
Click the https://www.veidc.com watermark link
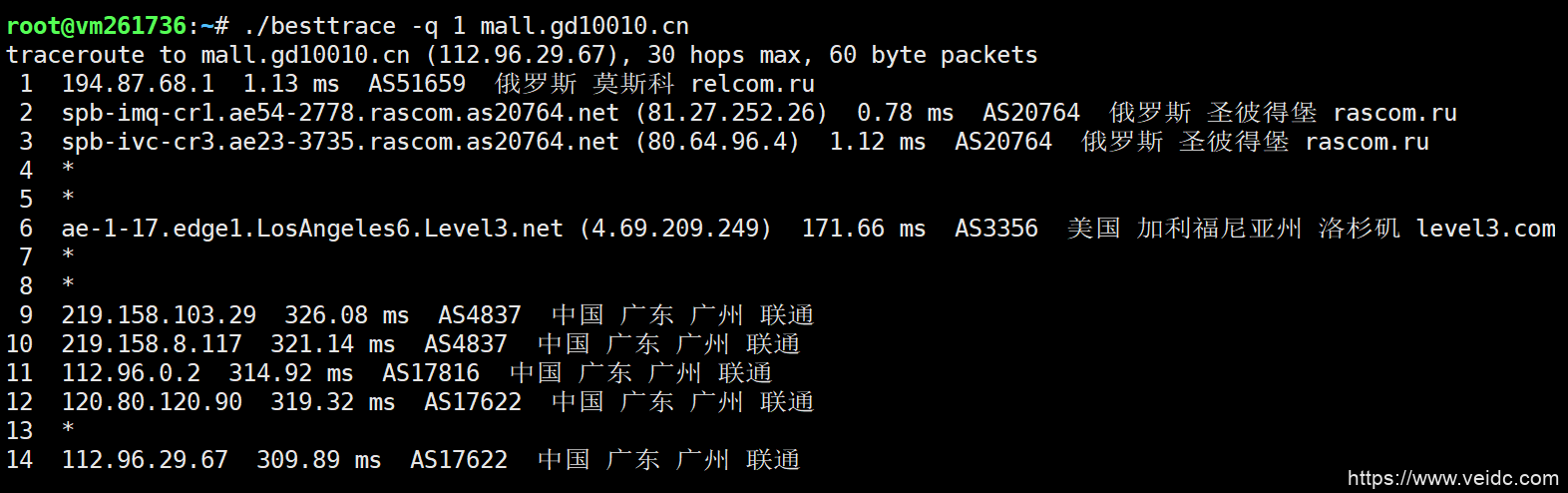(1452, 478)
